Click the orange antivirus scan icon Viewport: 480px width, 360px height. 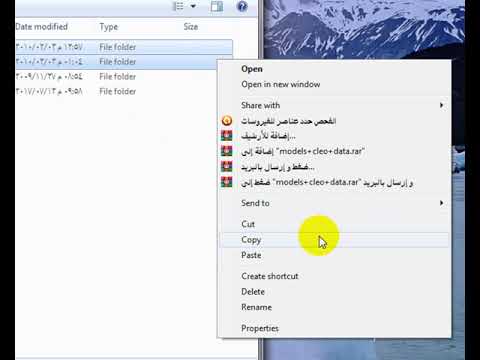coord(227,121)
